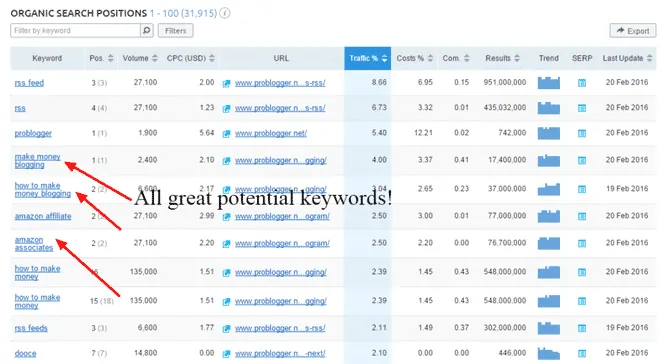Select the 951,000,000 results value
Image resolution: width=660 pixels, height=364 pixels.
pos(505,82)
